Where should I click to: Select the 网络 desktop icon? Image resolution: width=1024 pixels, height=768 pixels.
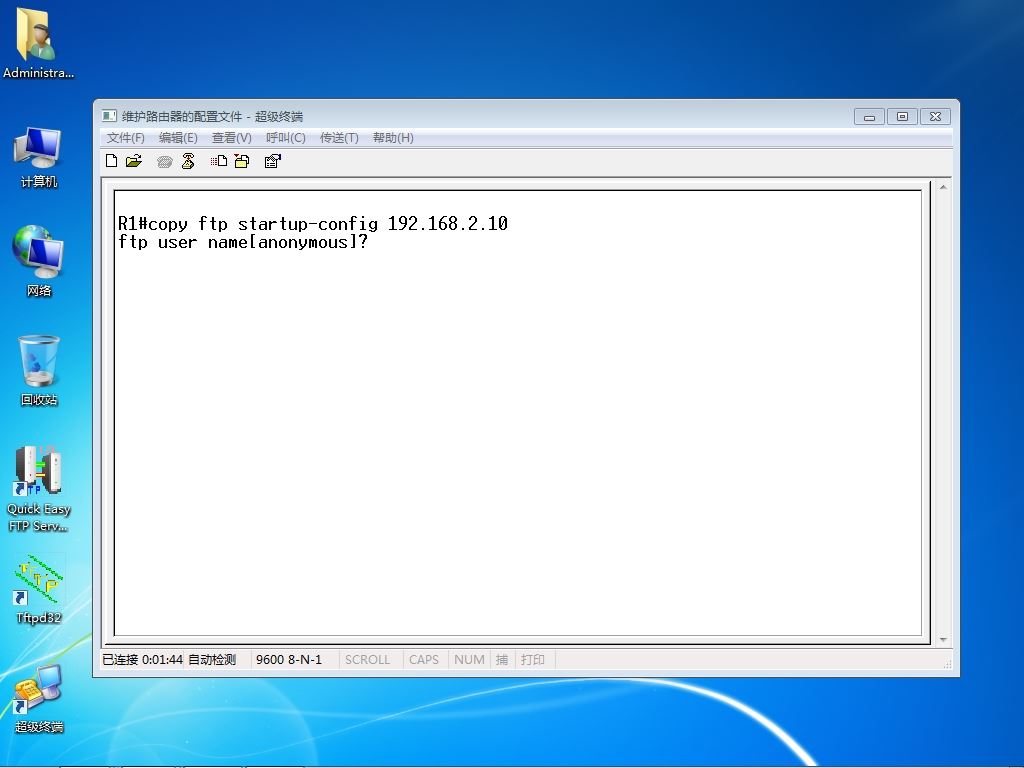38,261
